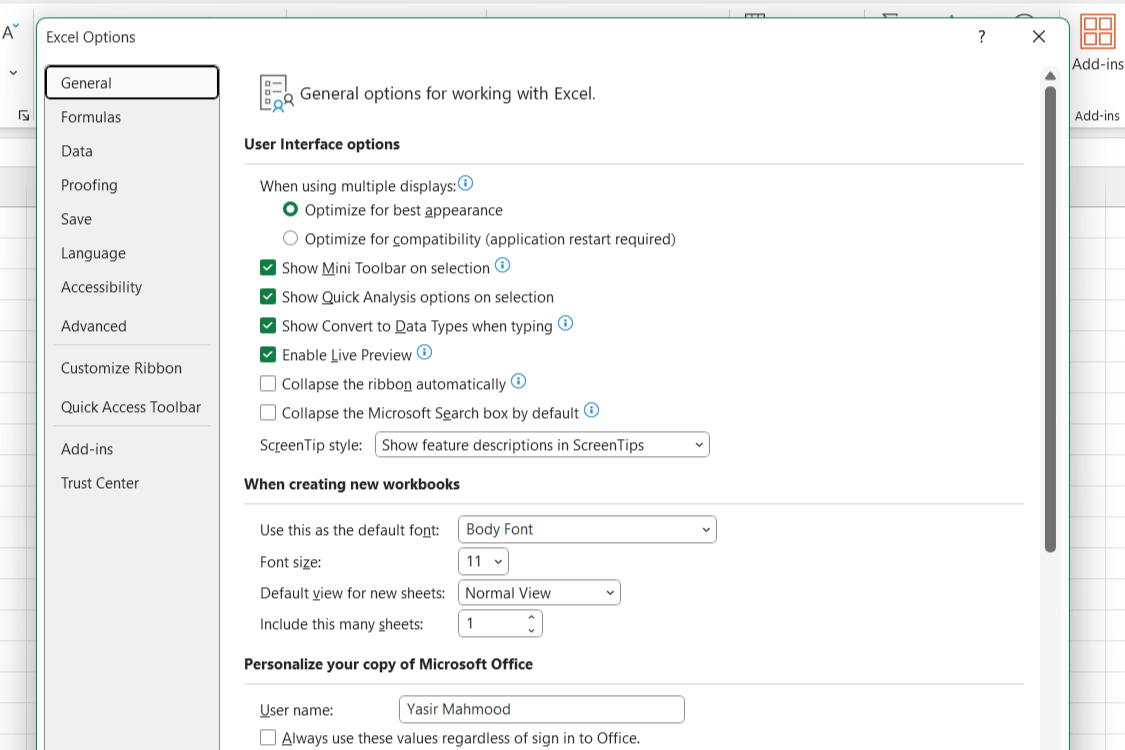Image resolution: width=1125 pixels, height=750 pixels.
Task: Click the Include this many sheets number field
Action: tap(500, 624)
